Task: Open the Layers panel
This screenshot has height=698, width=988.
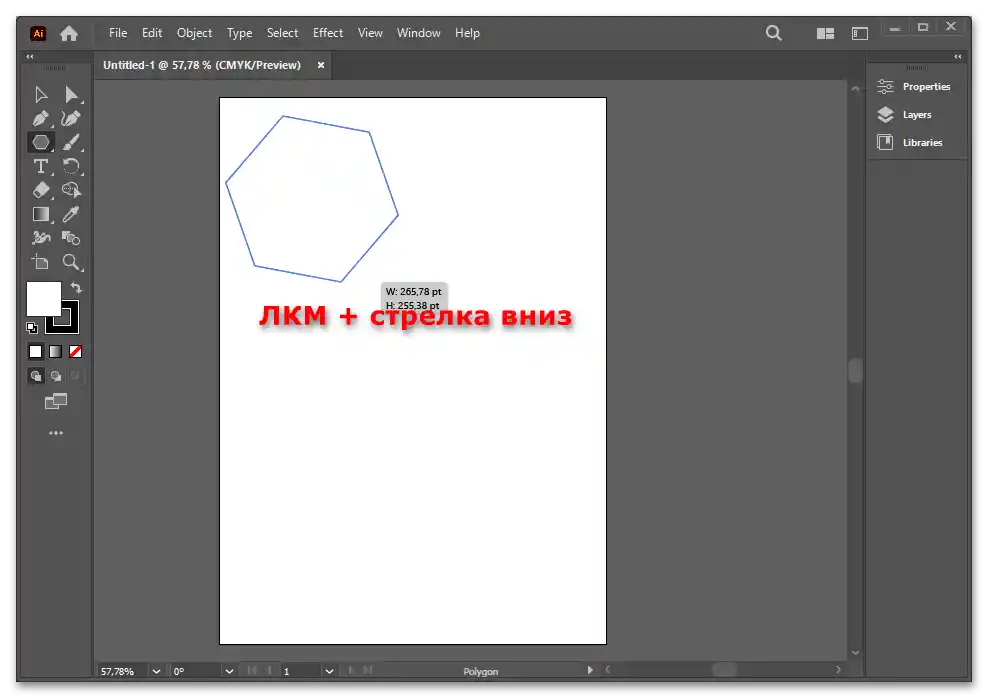Action: (x=905, y=115)
